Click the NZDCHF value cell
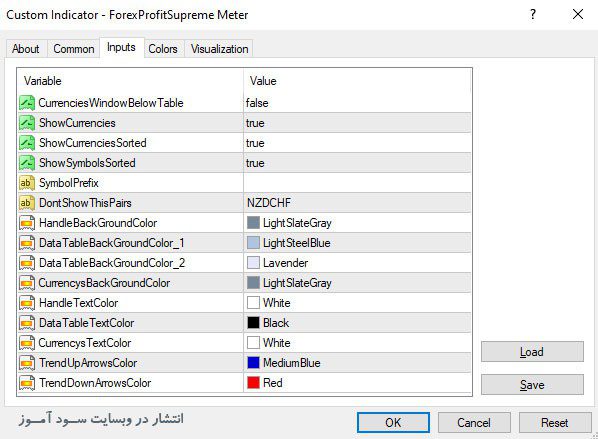The width and height of the screenshot is (598, 439). pyautogui.click(x=357, y=203)
